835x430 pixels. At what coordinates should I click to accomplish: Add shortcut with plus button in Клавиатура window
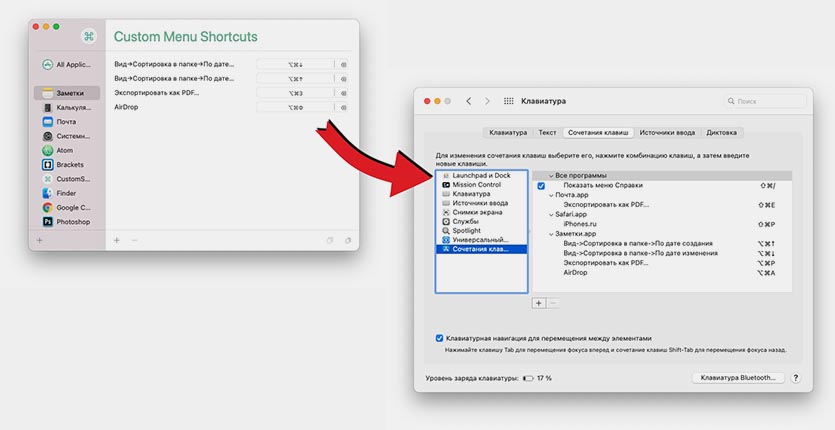[539, 303]
